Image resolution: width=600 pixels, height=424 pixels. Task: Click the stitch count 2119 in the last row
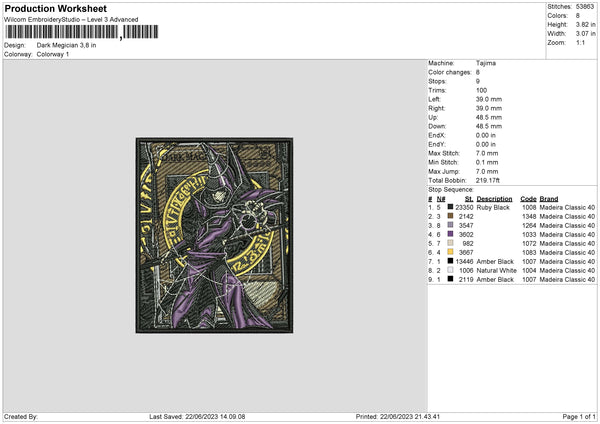tap(466, 280)
